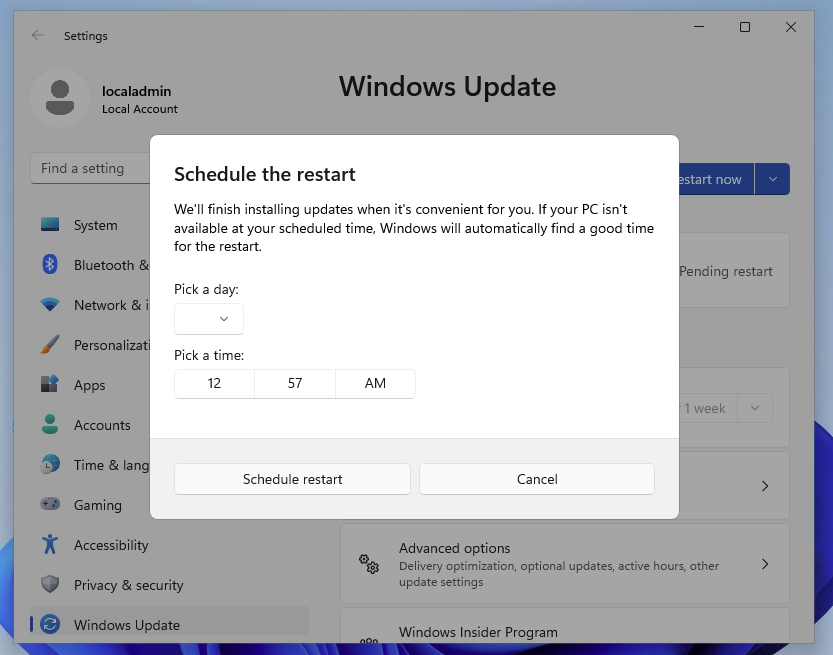Open the Time & language globe icon

pyautogui.click(x=50, y=464)
